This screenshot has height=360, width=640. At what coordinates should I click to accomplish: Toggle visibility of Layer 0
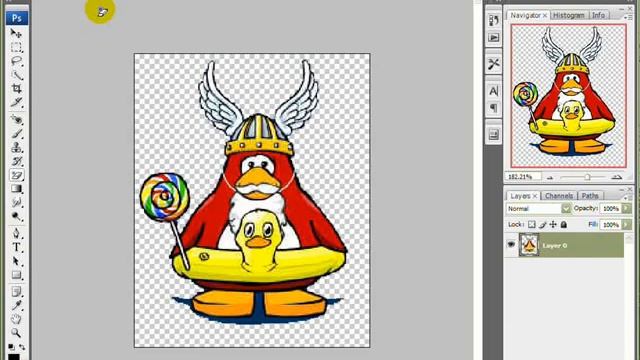[x=511, y=244]
